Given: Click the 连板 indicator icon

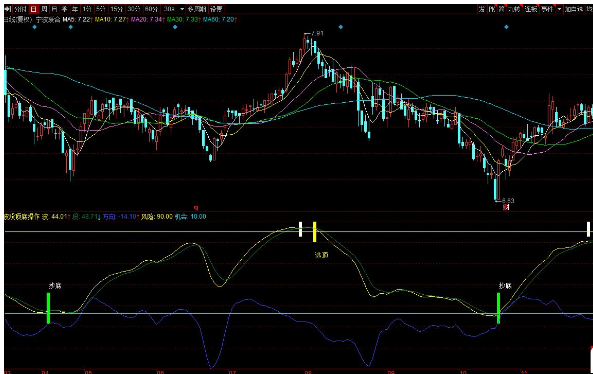Looking at the screenshot, I should pyautogui.click(x=531, y=9).
